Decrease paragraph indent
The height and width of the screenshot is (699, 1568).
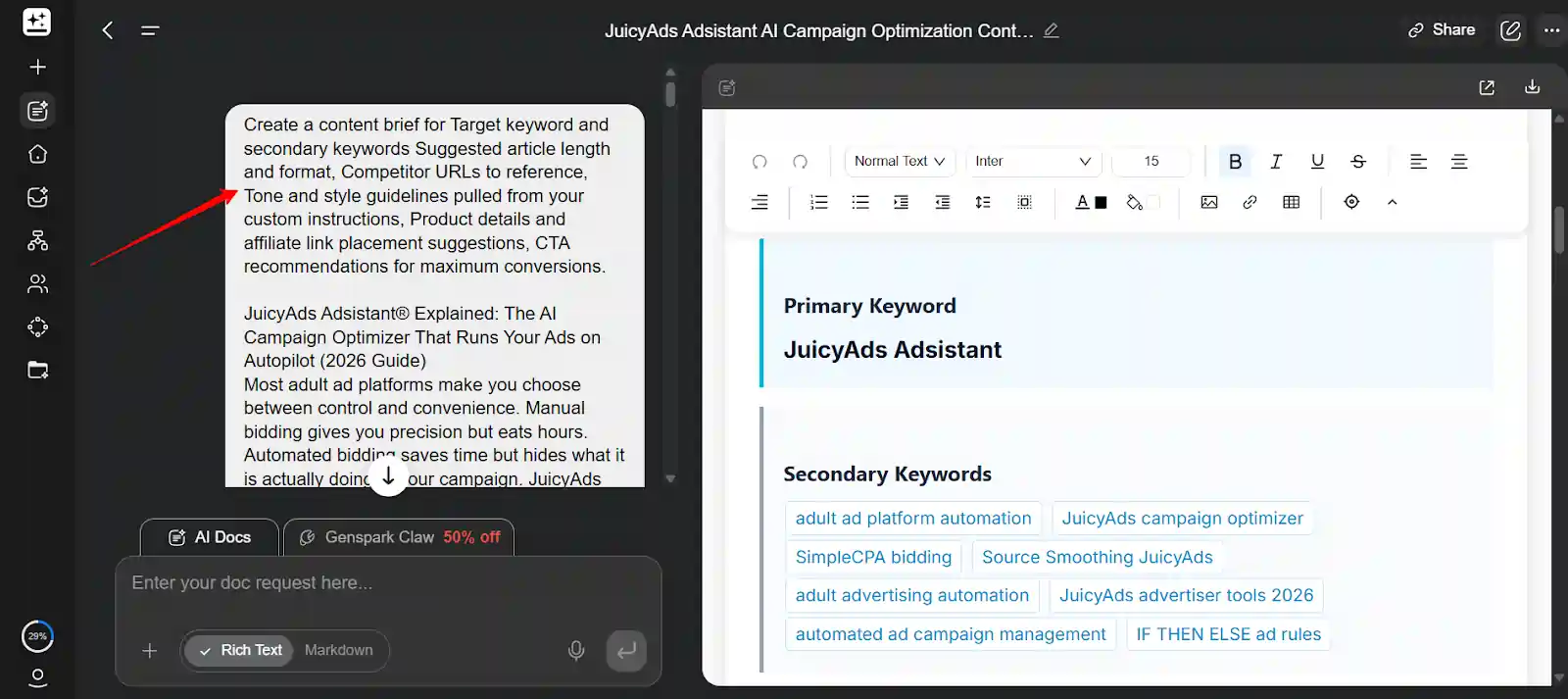tap(942, 202)
